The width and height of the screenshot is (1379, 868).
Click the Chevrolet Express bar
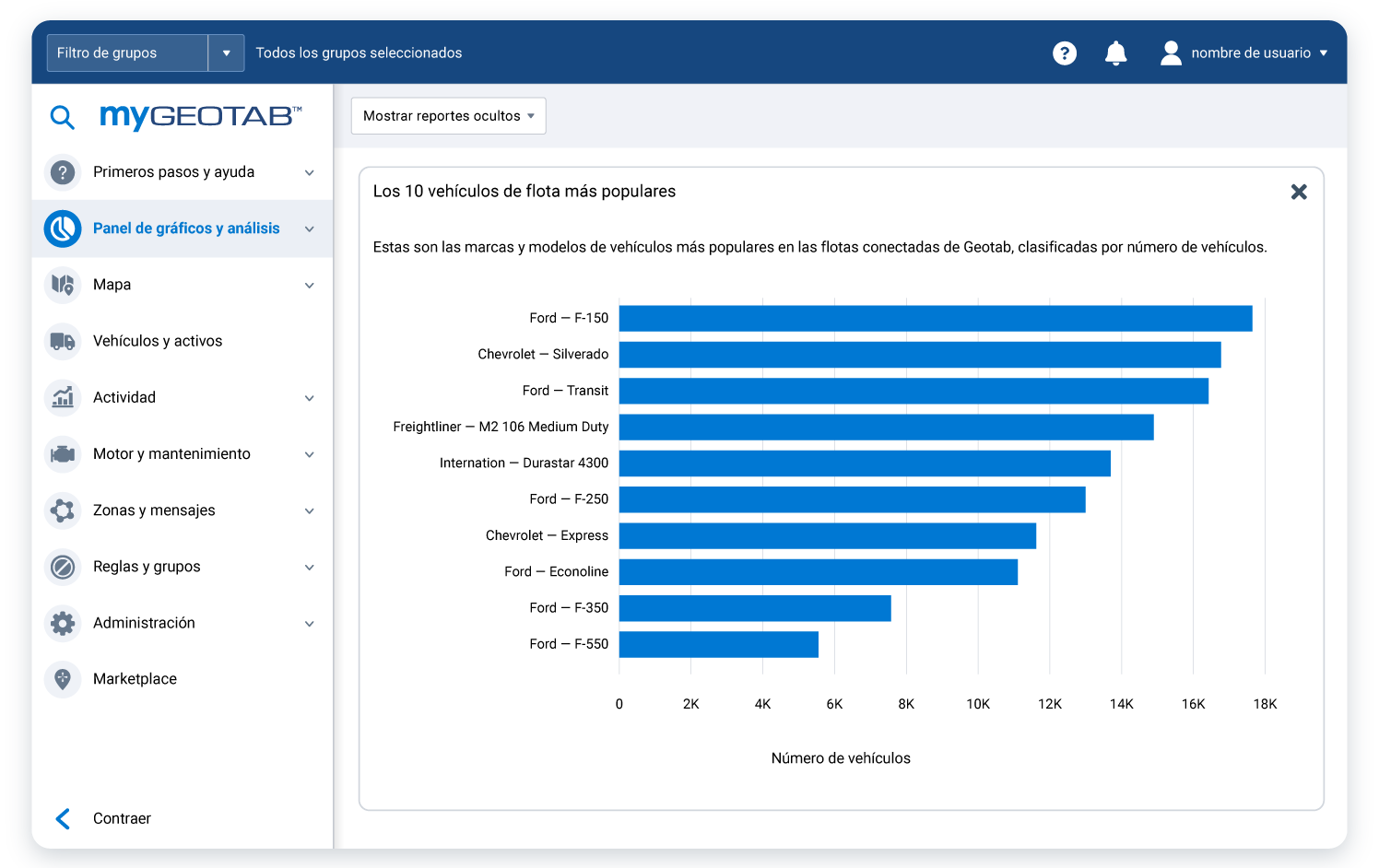click(x=828, y=536)
